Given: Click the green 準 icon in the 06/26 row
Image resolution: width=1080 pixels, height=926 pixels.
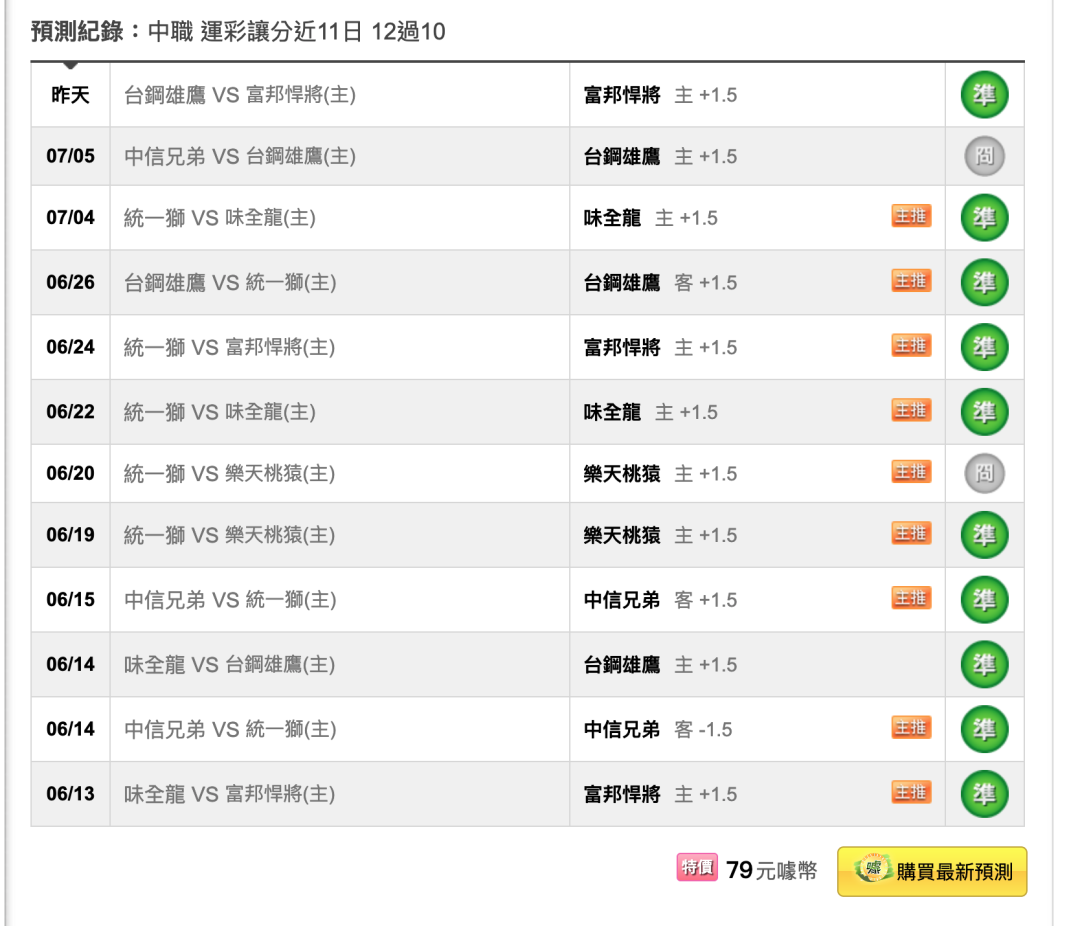Looking at the screenshot, I should point(984,282).
